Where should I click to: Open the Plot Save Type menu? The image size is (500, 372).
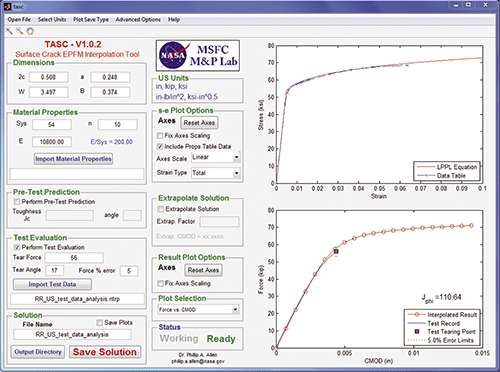[91, 20]
